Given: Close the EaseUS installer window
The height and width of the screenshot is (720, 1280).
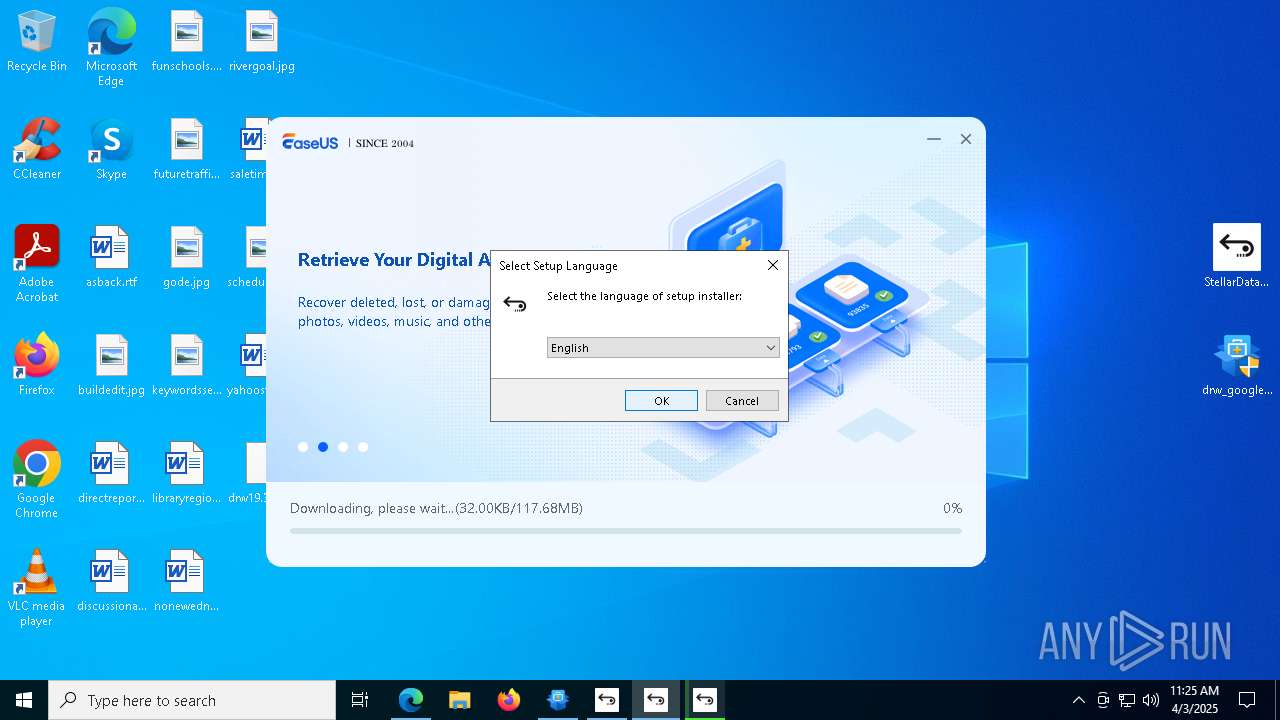Looking at the screenshot, I should tap(966, 139).
